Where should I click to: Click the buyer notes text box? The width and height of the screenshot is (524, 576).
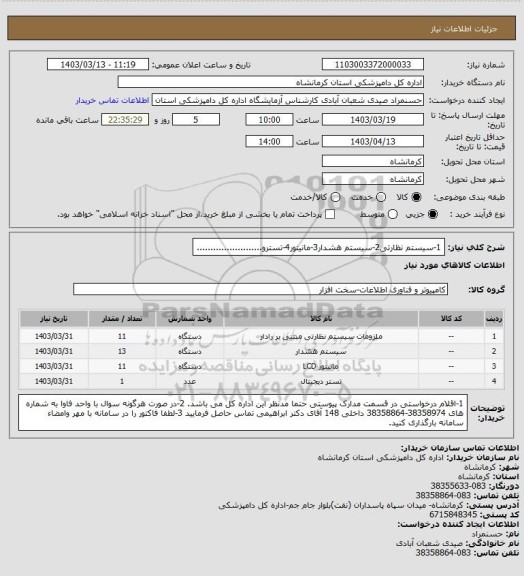(x=243, y=413)
